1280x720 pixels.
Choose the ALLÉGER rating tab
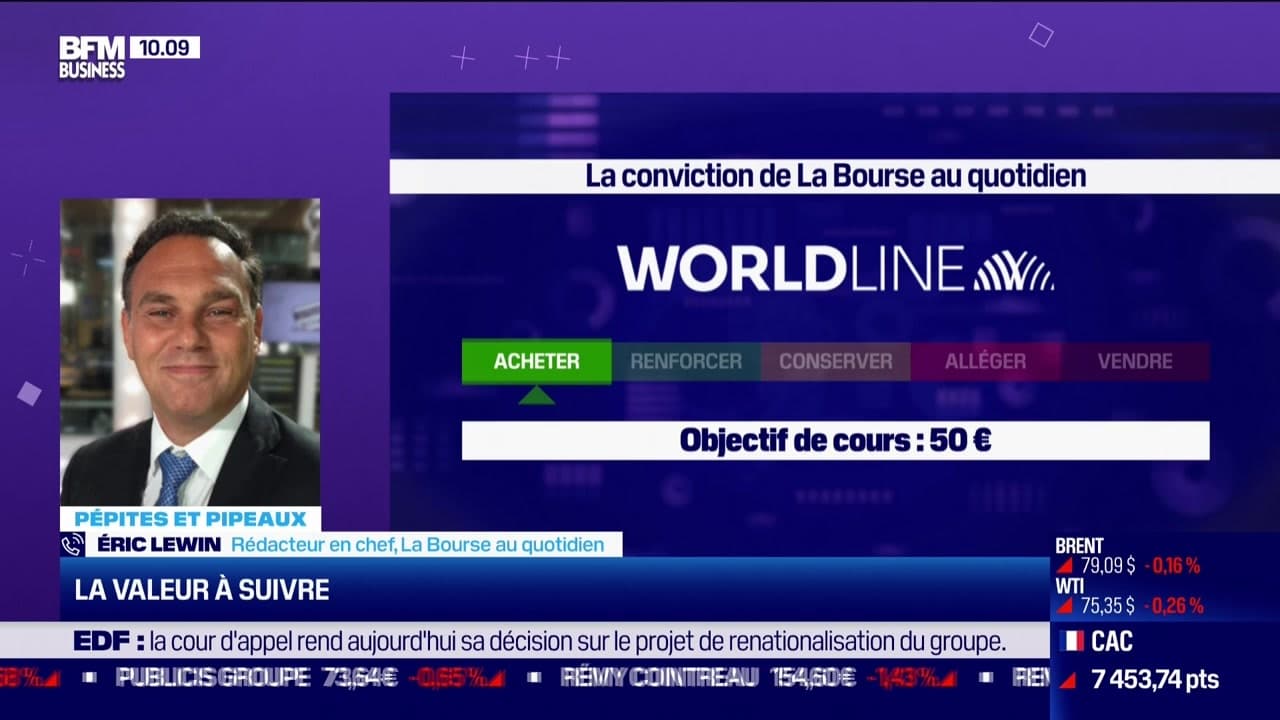[985, 361]
